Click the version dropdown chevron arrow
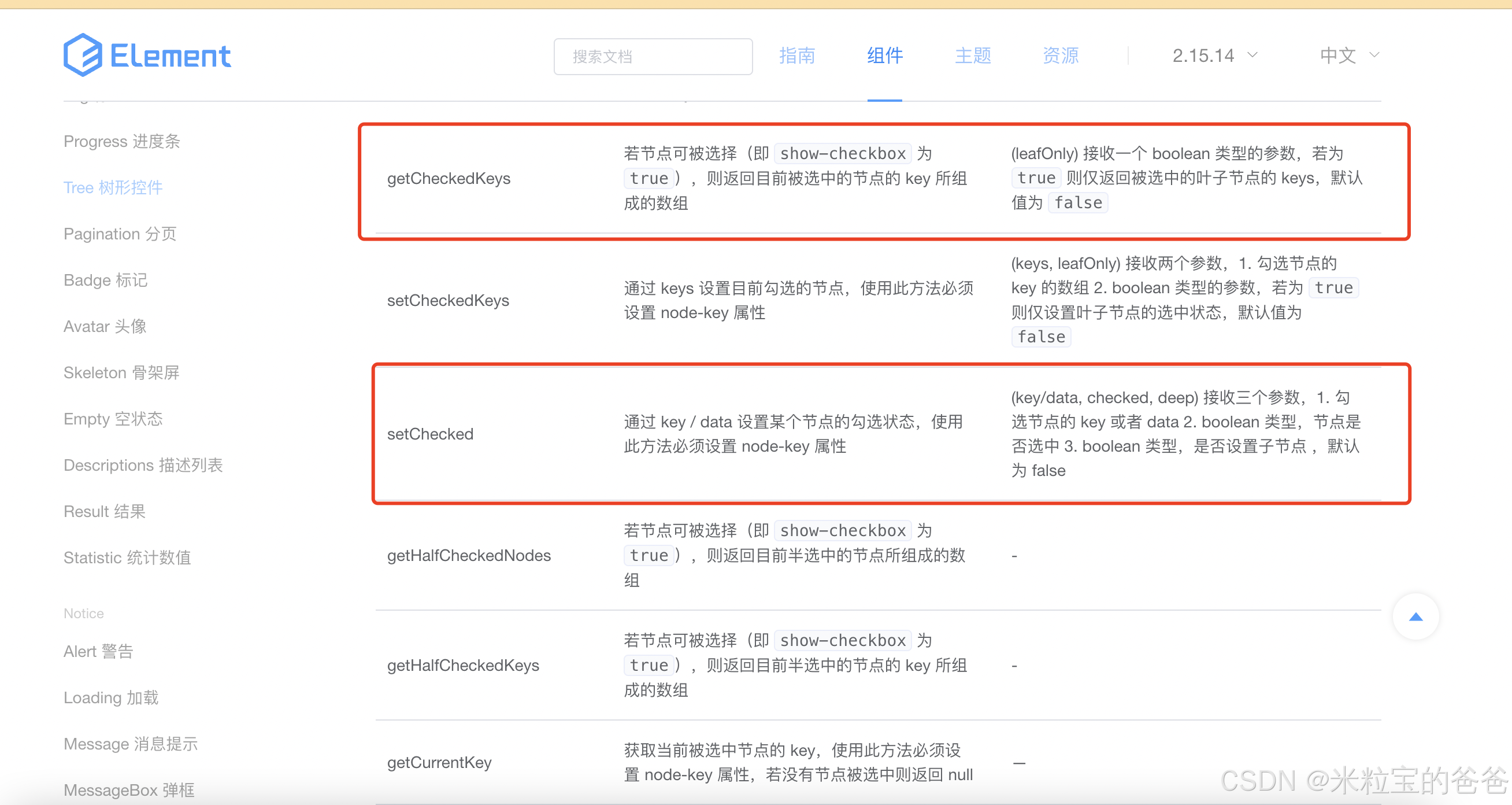Screen dimensions: 1512x805 coord(1252,55)
